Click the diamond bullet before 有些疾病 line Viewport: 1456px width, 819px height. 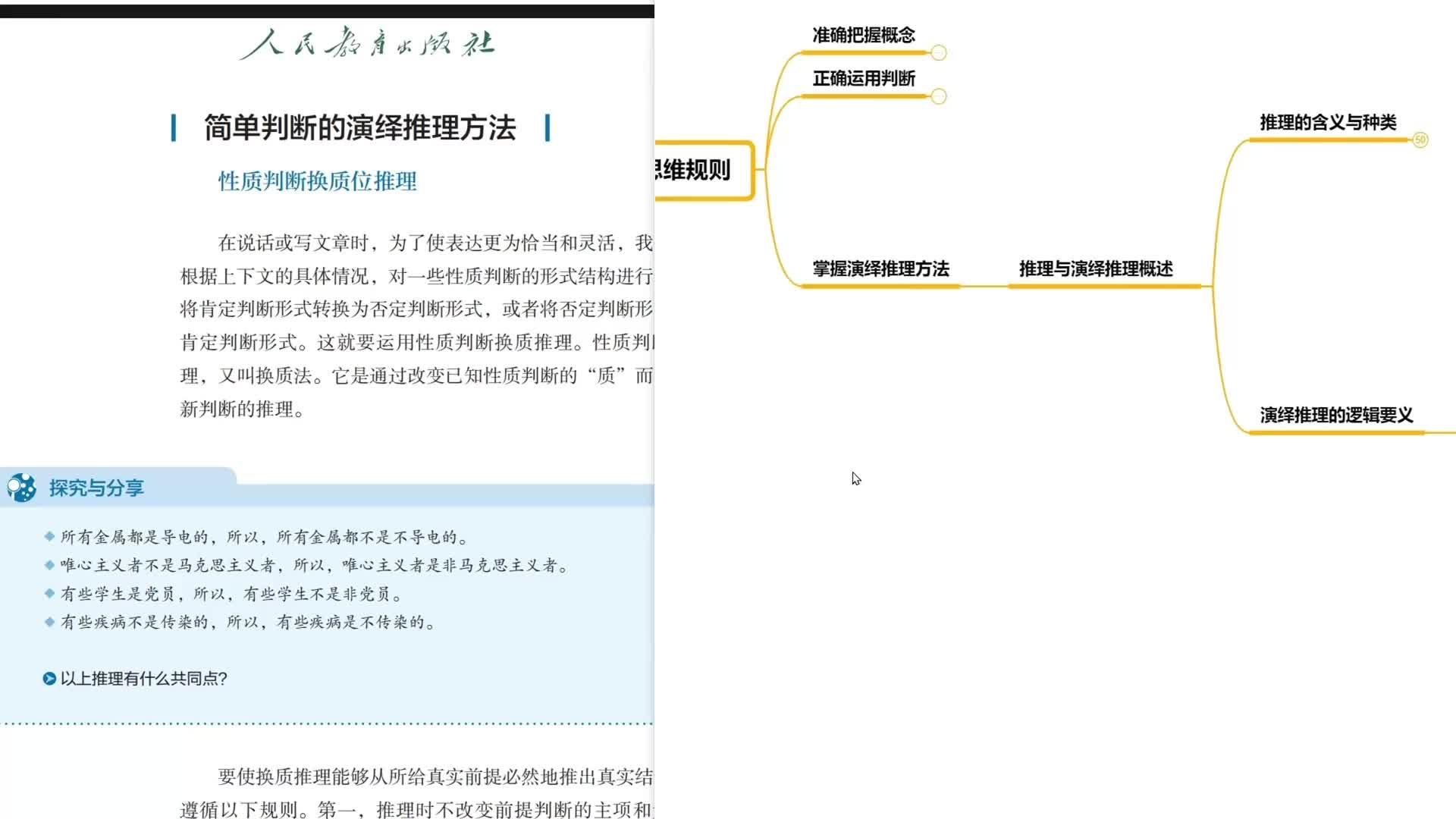coord(49,622)
